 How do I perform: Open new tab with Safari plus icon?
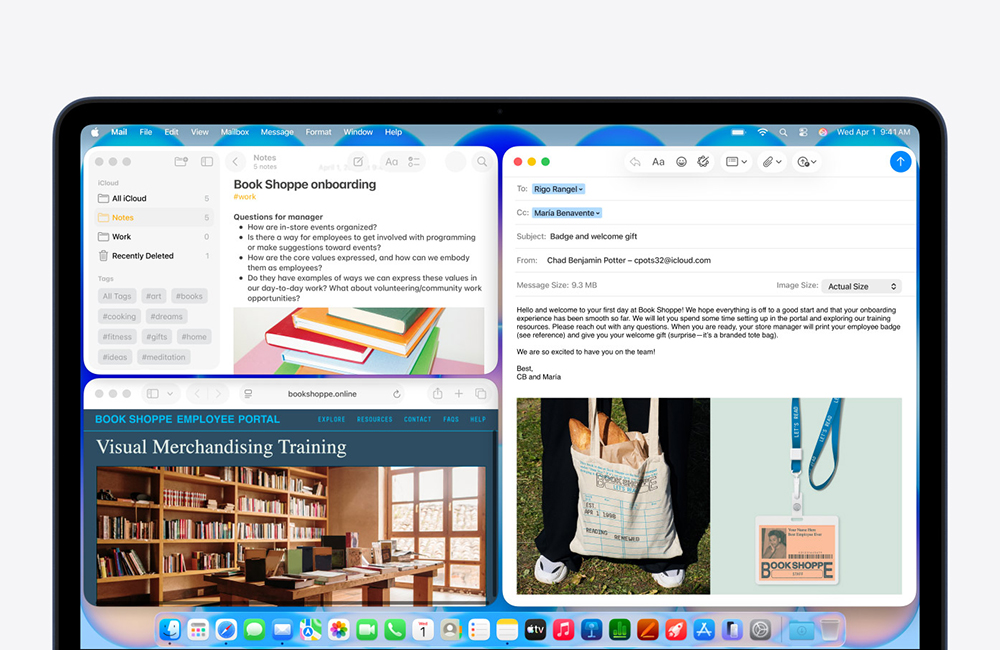pyautogui.click(x=459, y=394)
